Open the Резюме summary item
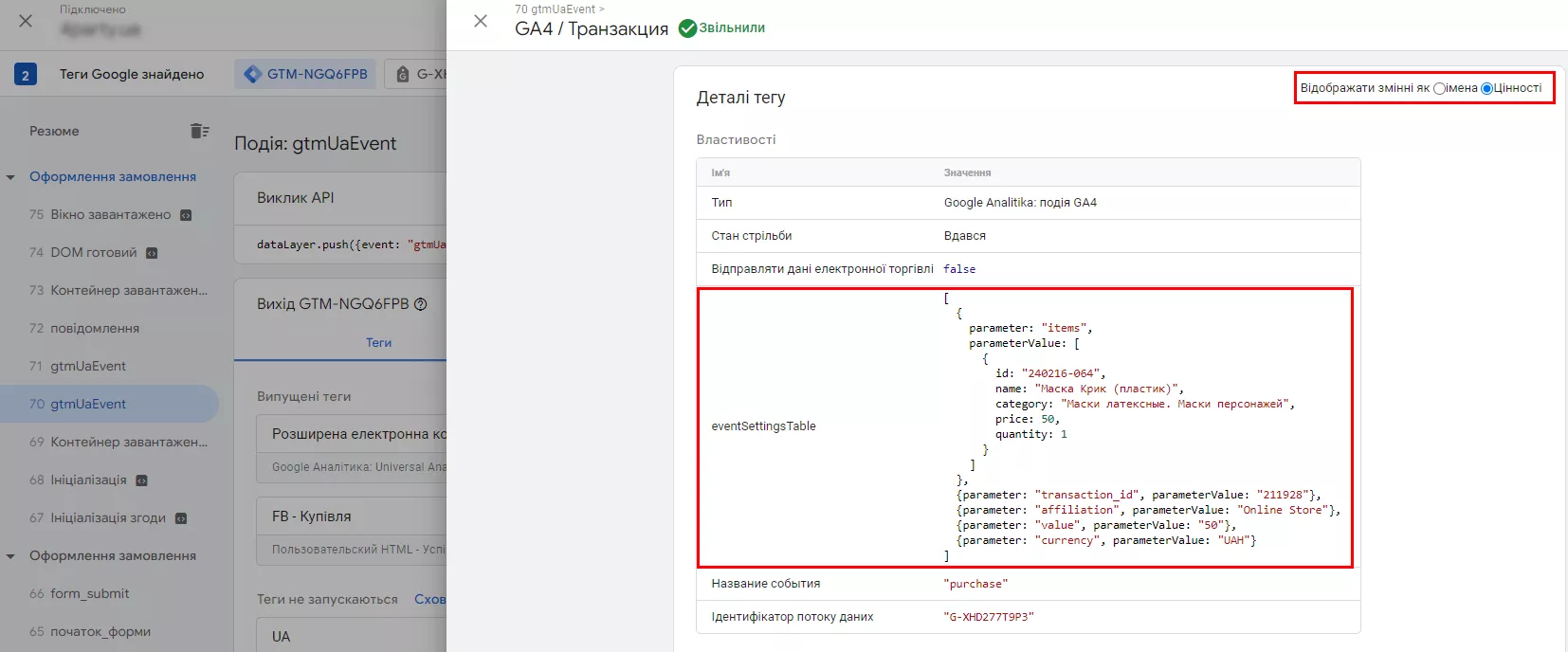 tap(54, 131)
